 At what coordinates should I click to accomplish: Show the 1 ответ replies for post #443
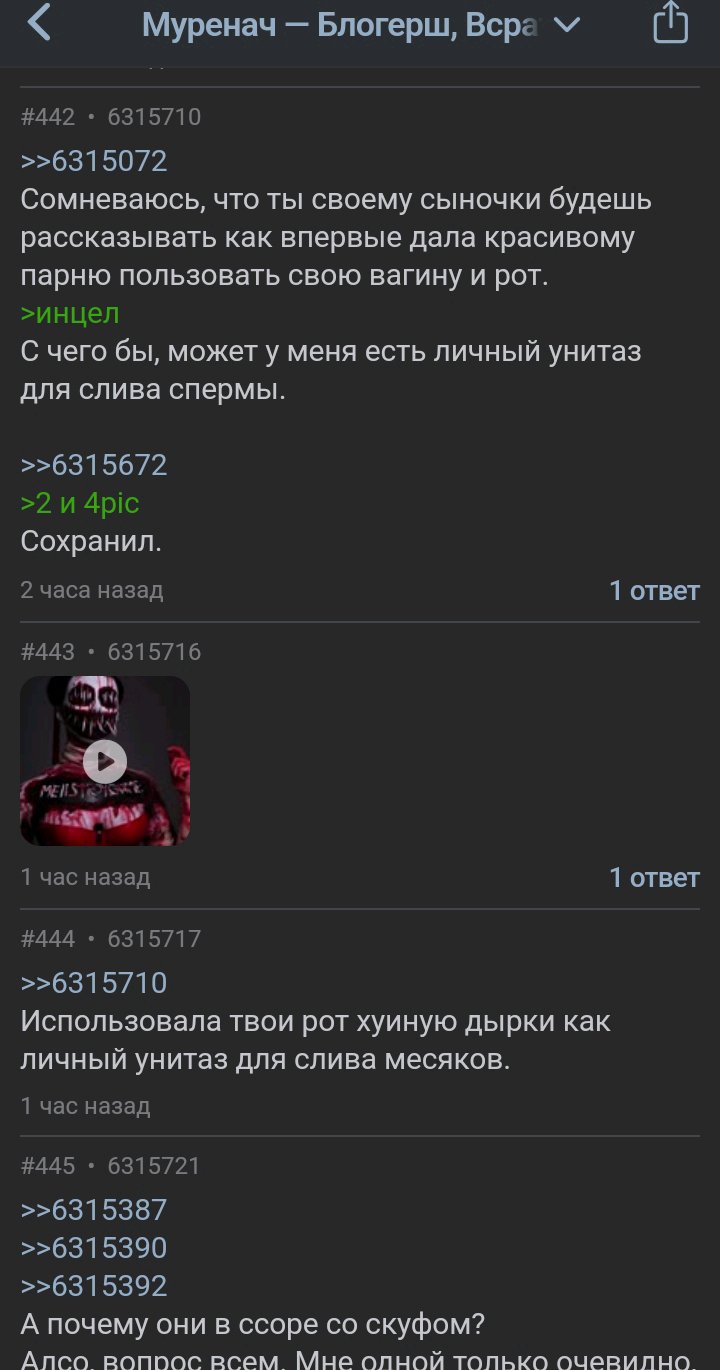(654, 878)
